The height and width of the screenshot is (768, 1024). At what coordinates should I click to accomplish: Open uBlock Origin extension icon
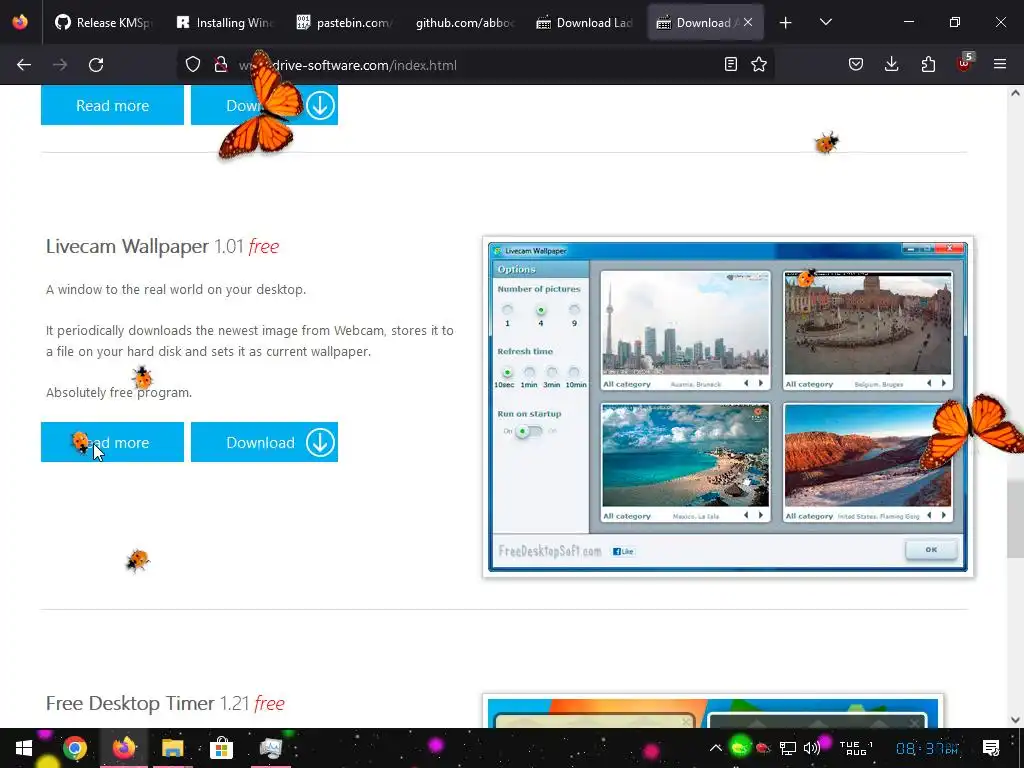click(x=965, y=63)
